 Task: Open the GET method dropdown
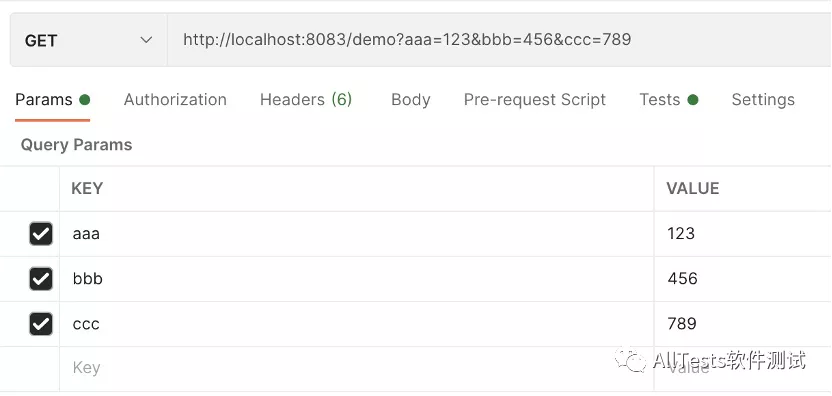[89, 40]
